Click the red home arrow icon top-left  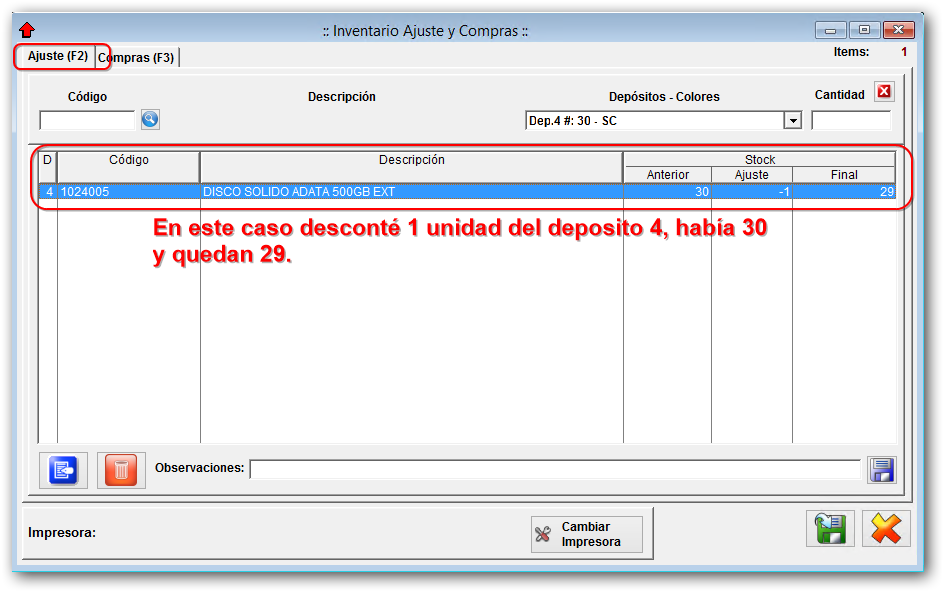pos(28,29)
